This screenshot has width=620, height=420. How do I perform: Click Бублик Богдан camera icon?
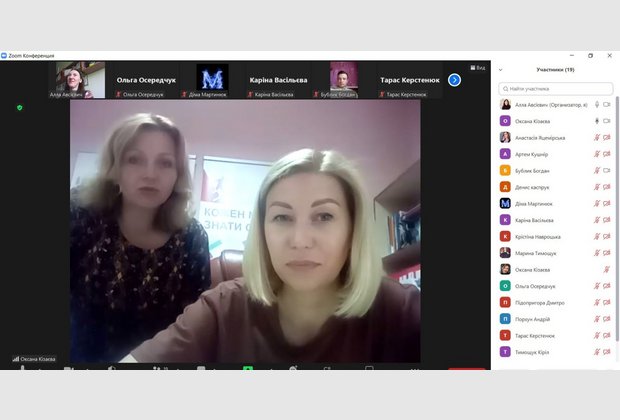(607, 170)
